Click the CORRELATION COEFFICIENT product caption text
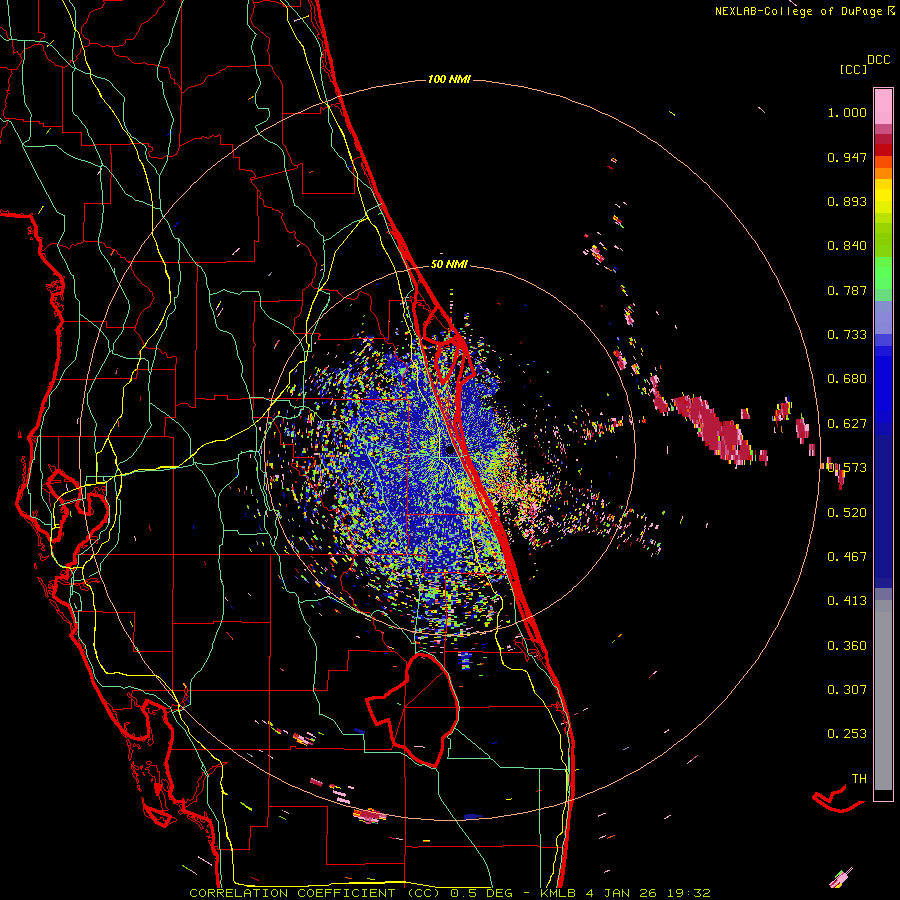Viewport: 900px width, 900px height. tap(315, 893)
